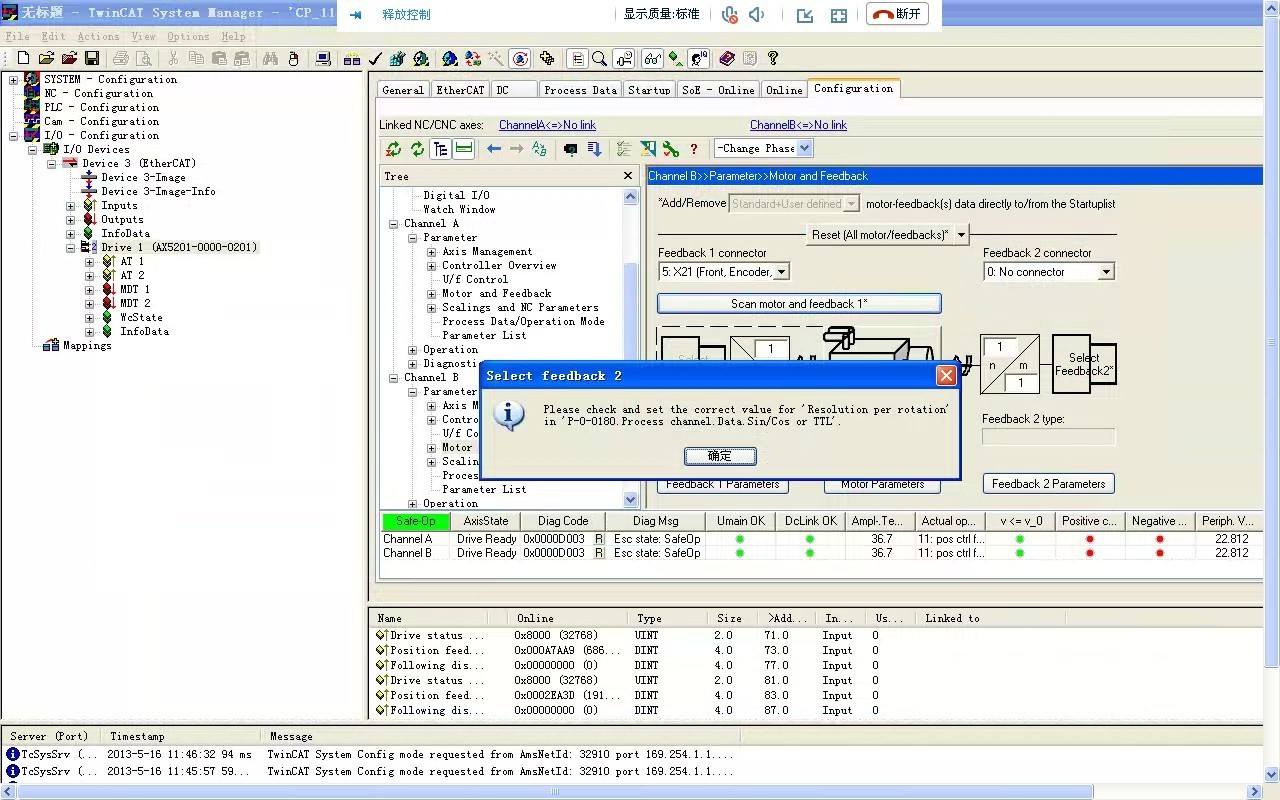Select Parameter List under Channel A
The image size is (1280, 800).
[484, 335]
